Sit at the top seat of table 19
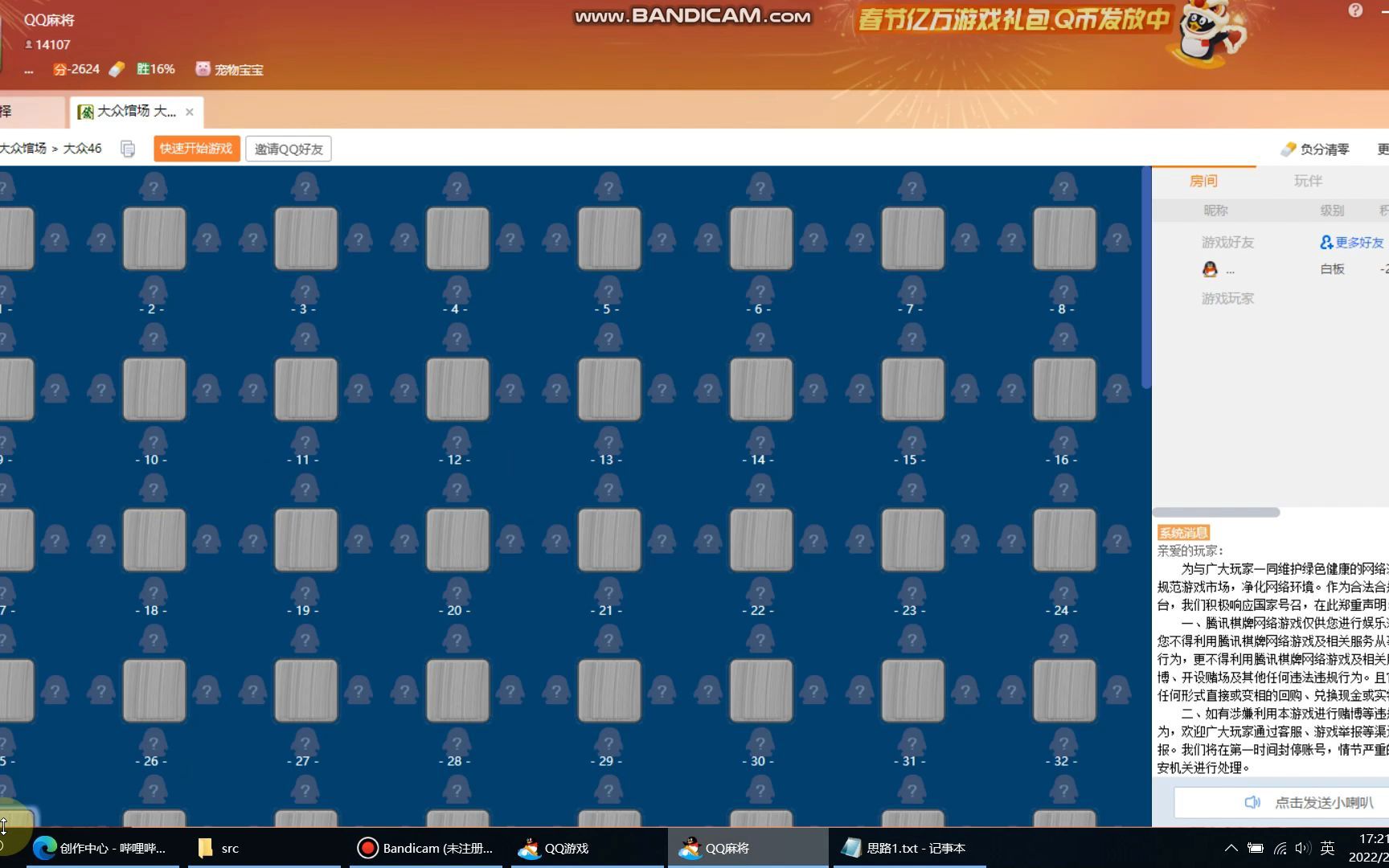The image size is (1389, 868). click(x=305, y=489)
